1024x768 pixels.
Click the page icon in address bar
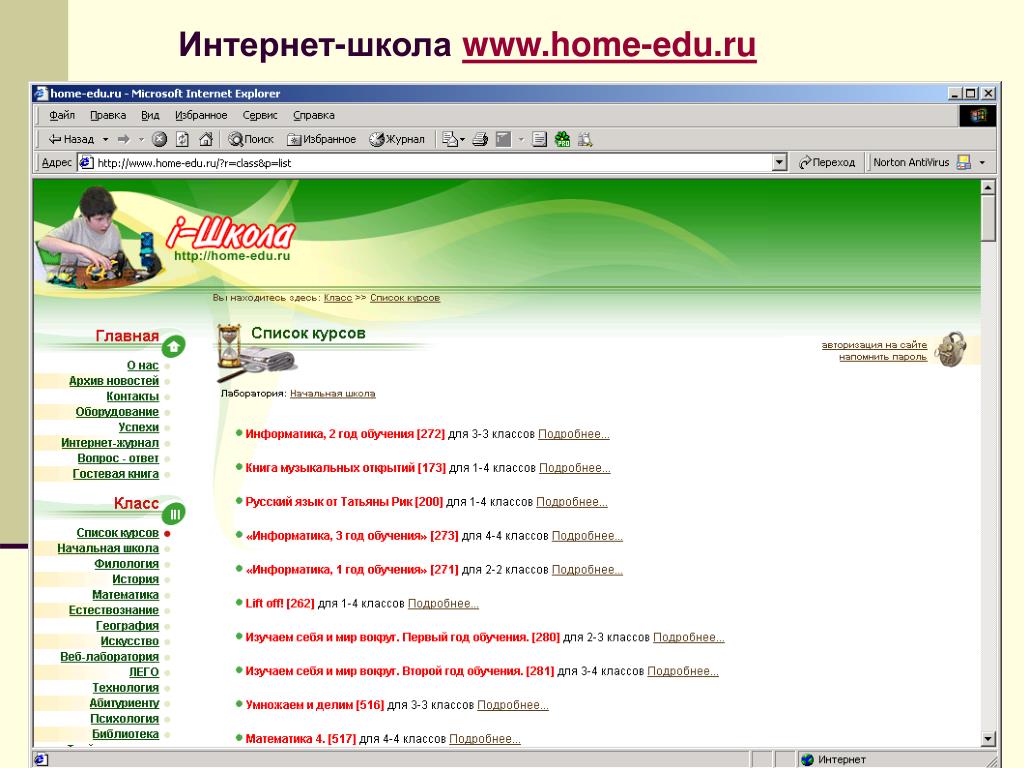(x=86, y=163)
